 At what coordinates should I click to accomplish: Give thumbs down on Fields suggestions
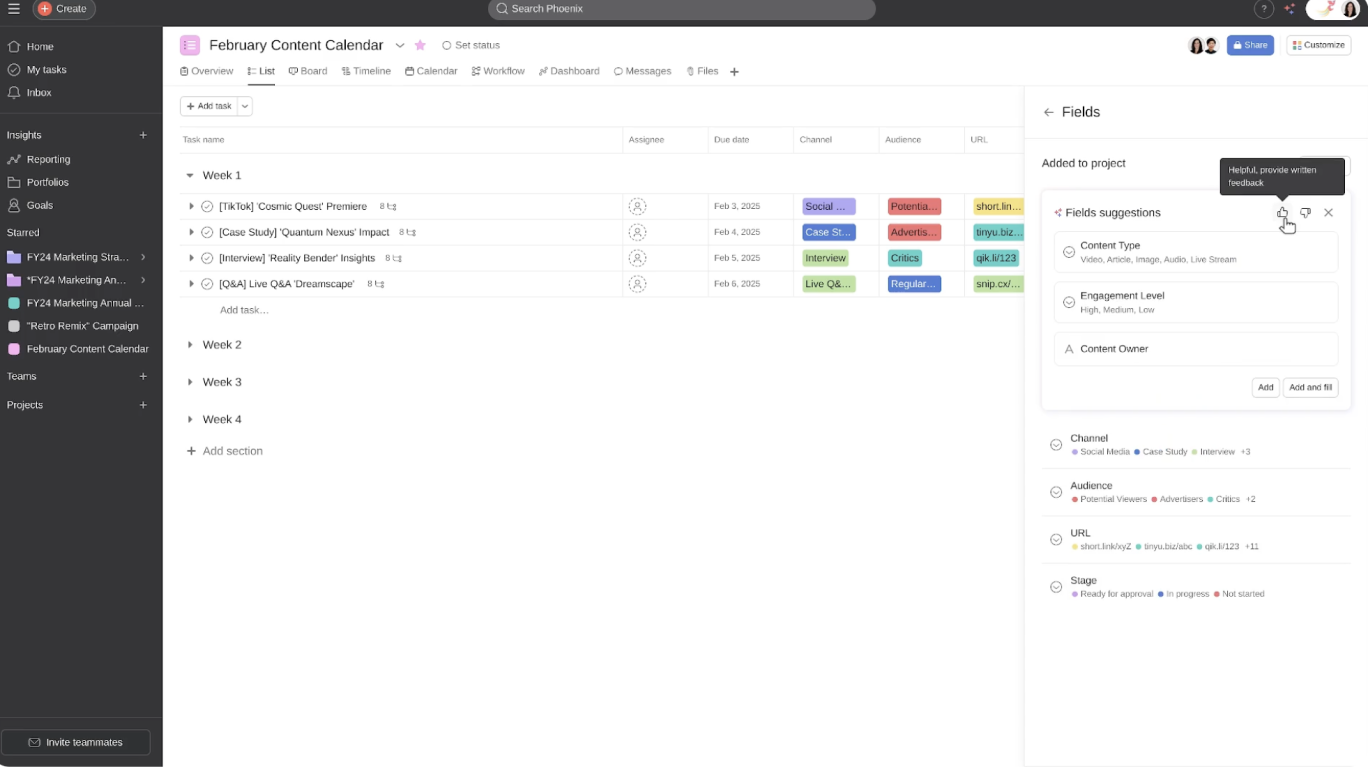(x=1305, y=212)
